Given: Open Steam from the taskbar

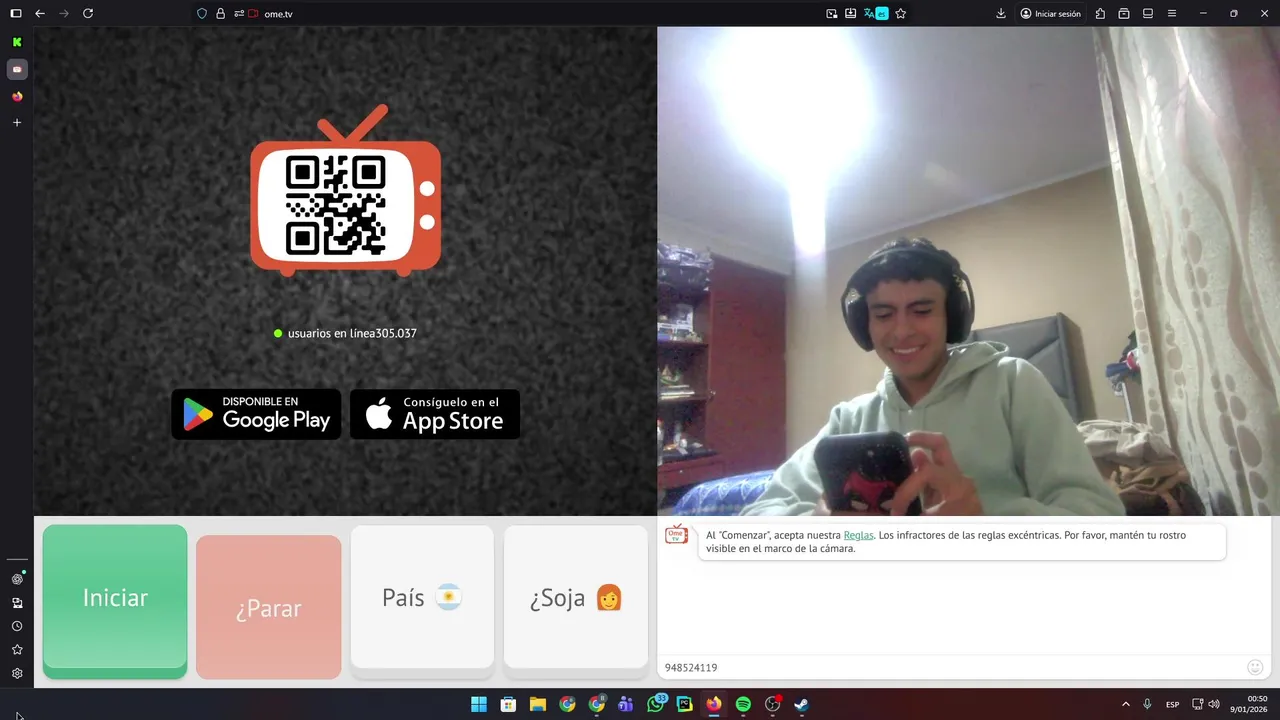Looking at the screenshot, I should pos(802,704).
